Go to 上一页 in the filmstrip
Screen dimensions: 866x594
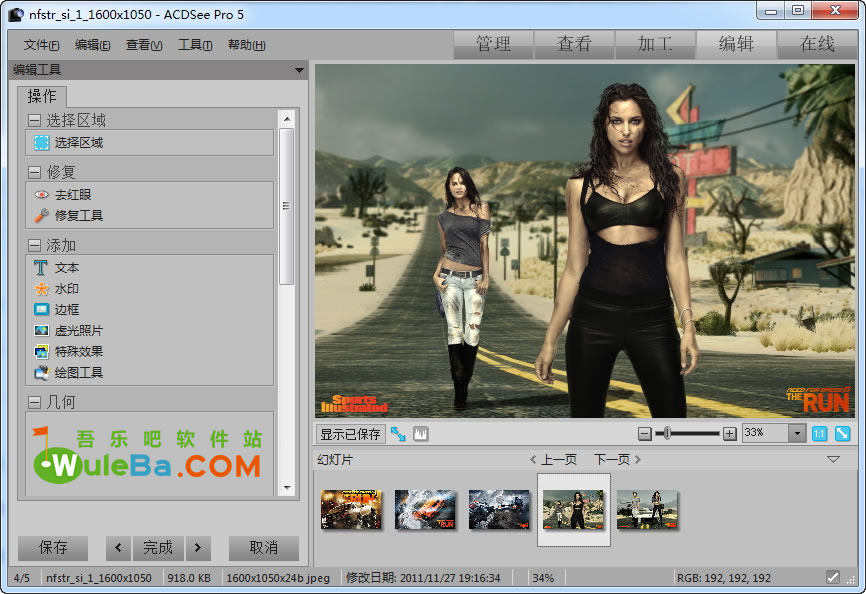(553, 459)
